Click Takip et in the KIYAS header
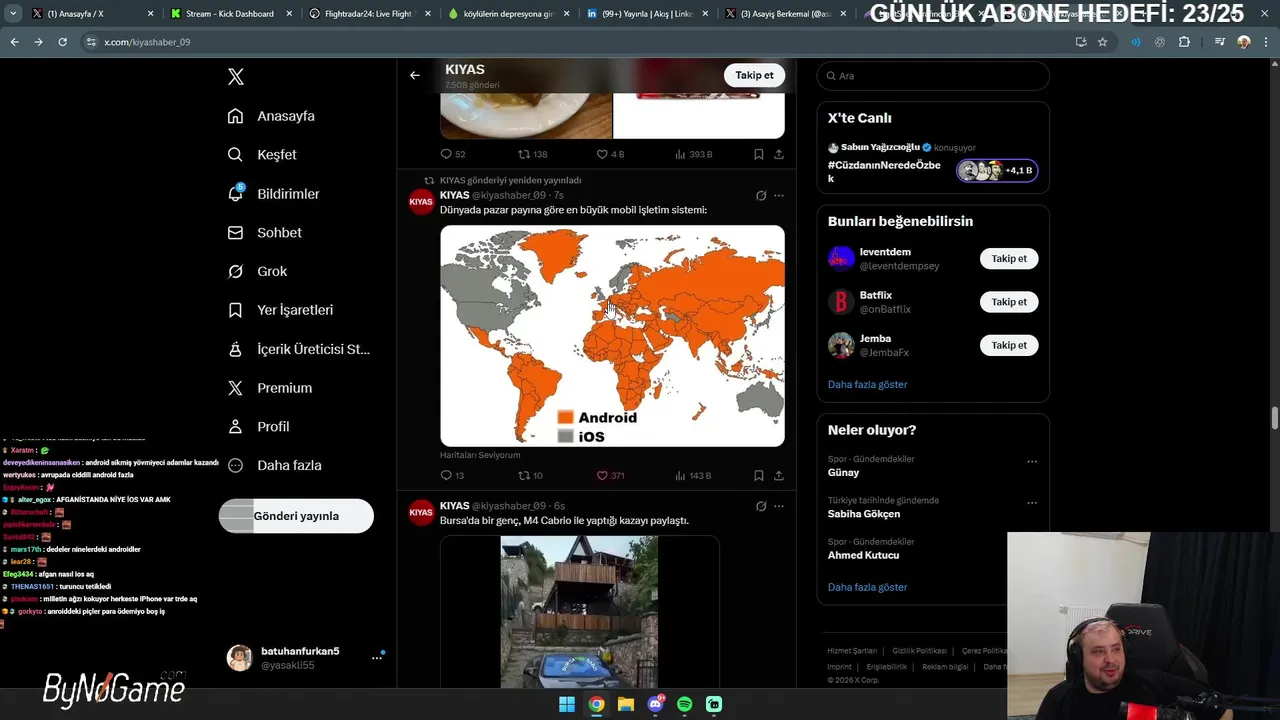 754,75
